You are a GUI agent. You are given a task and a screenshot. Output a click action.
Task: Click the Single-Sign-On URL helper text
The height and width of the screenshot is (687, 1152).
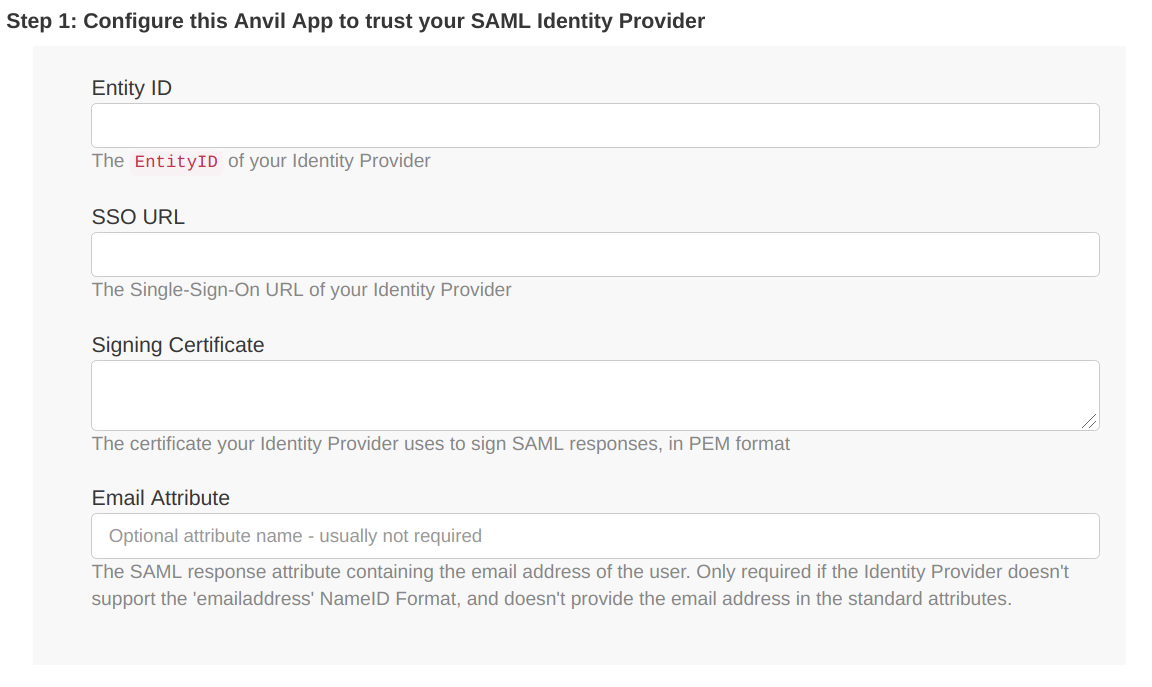click(300, 290)
